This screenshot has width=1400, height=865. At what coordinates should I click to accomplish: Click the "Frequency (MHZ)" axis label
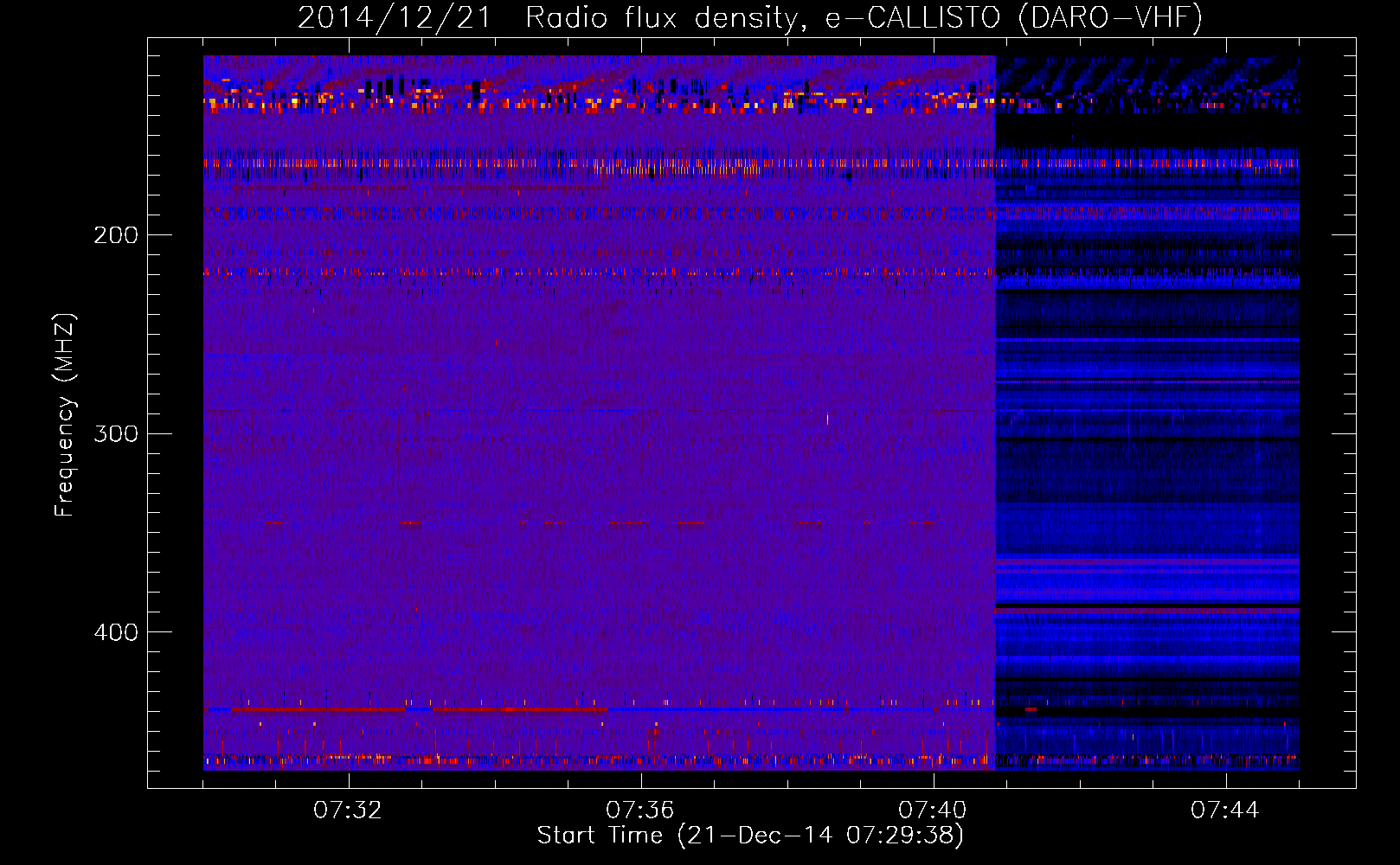click(65, 415)
